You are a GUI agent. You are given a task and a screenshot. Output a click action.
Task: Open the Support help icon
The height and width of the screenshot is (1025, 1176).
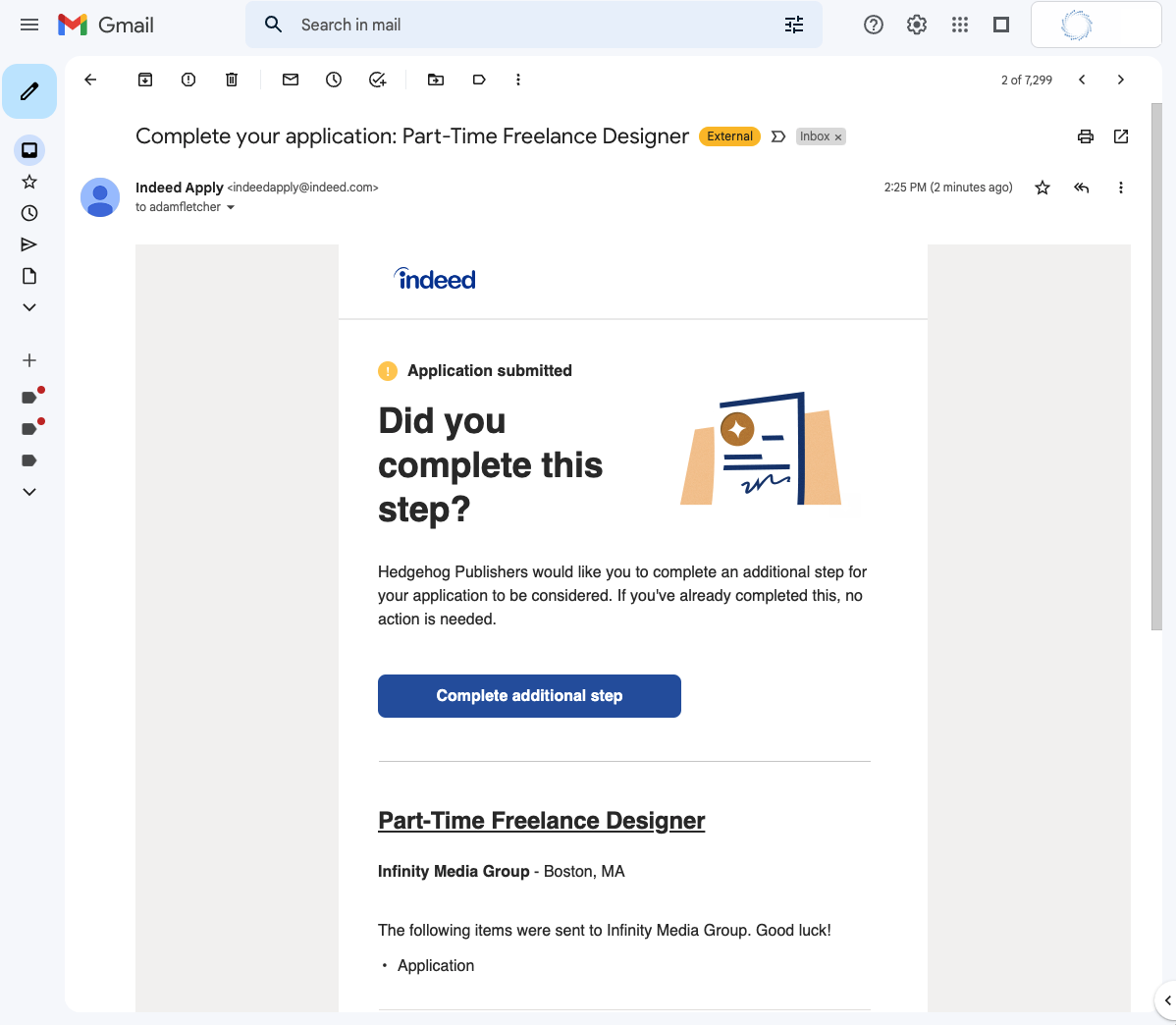click(x=873, y=25)
